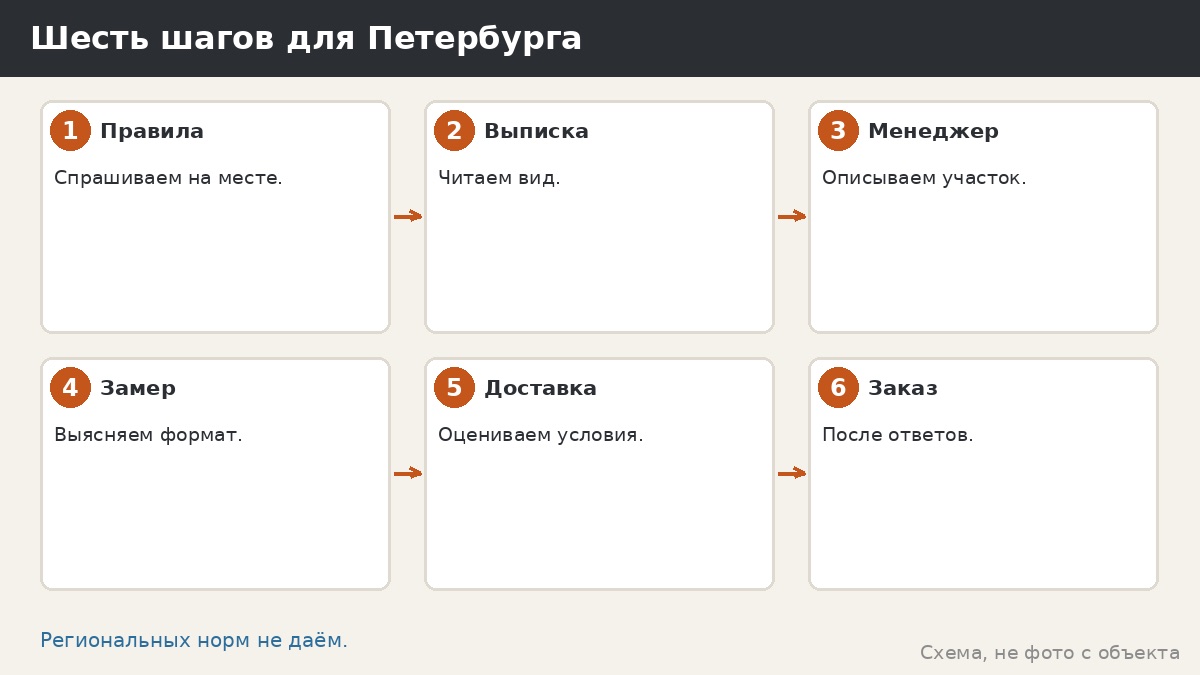Select the heading 'Доставка'
The image size is (1200, 675).
[x=540, y=389]
